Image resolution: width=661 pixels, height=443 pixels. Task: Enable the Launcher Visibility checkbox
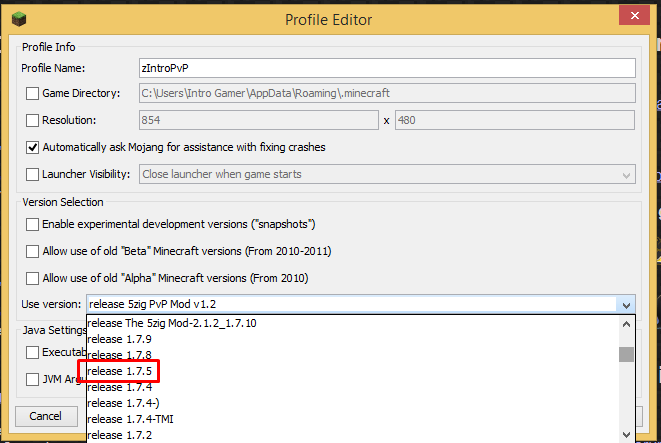point(32,174)
